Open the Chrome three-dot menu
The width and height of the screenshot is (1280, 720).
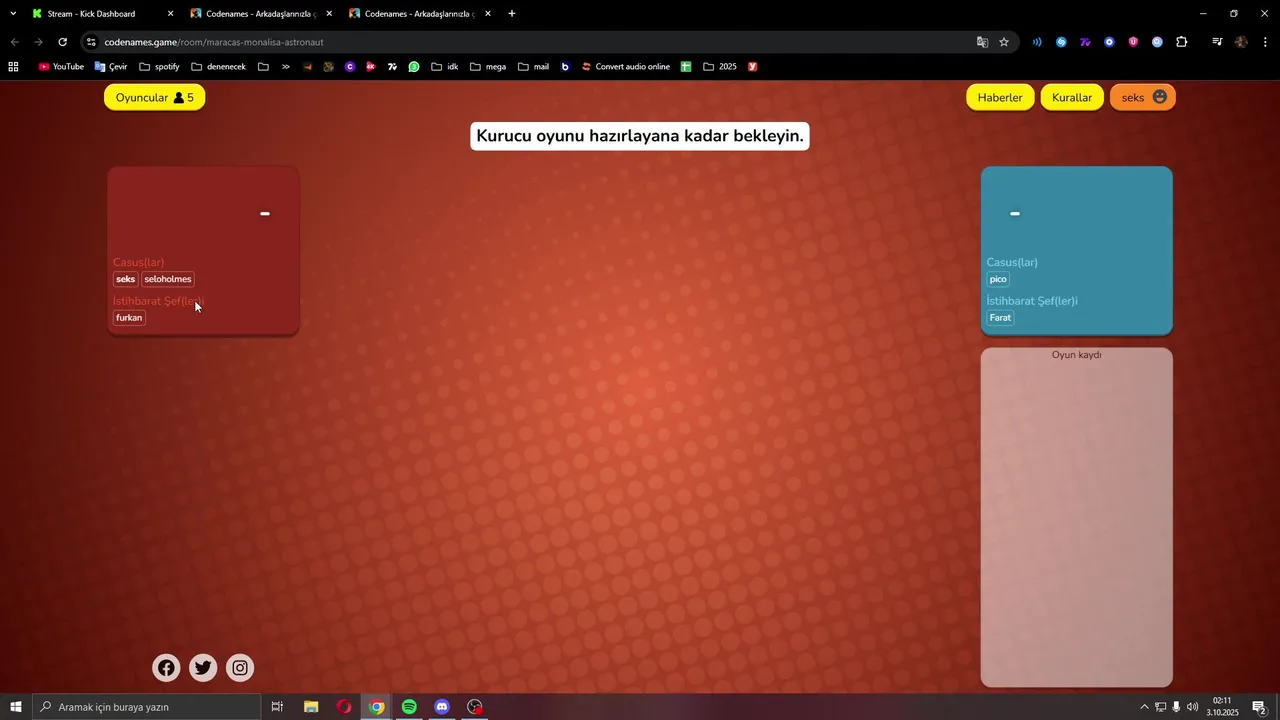click(x=1265, y=42)
